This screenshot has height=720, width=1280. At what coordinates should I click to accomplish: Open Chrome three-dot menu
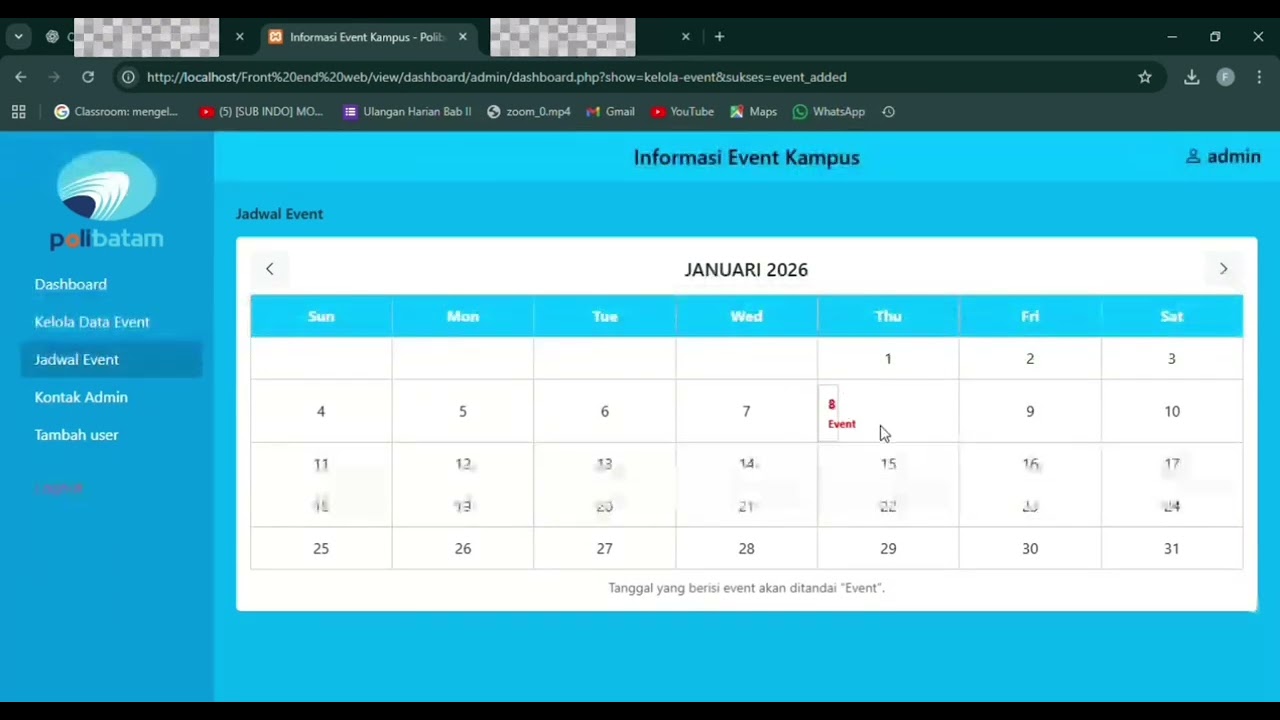[x=1258, y=77]
